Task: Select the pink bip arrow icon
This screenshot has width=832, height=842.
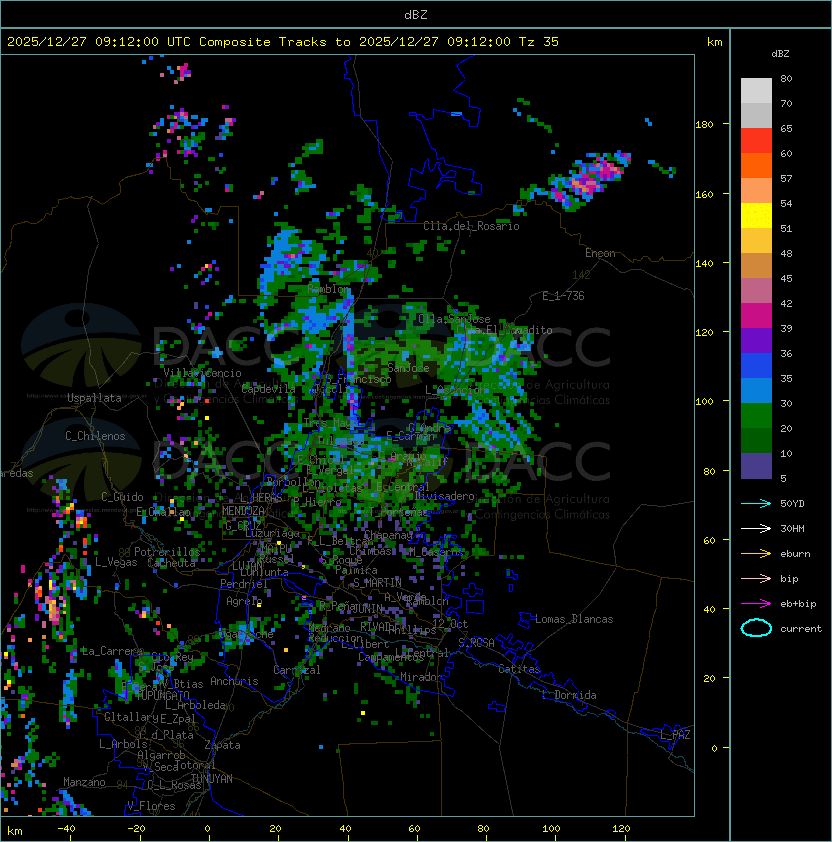Action: pos(756,578)
